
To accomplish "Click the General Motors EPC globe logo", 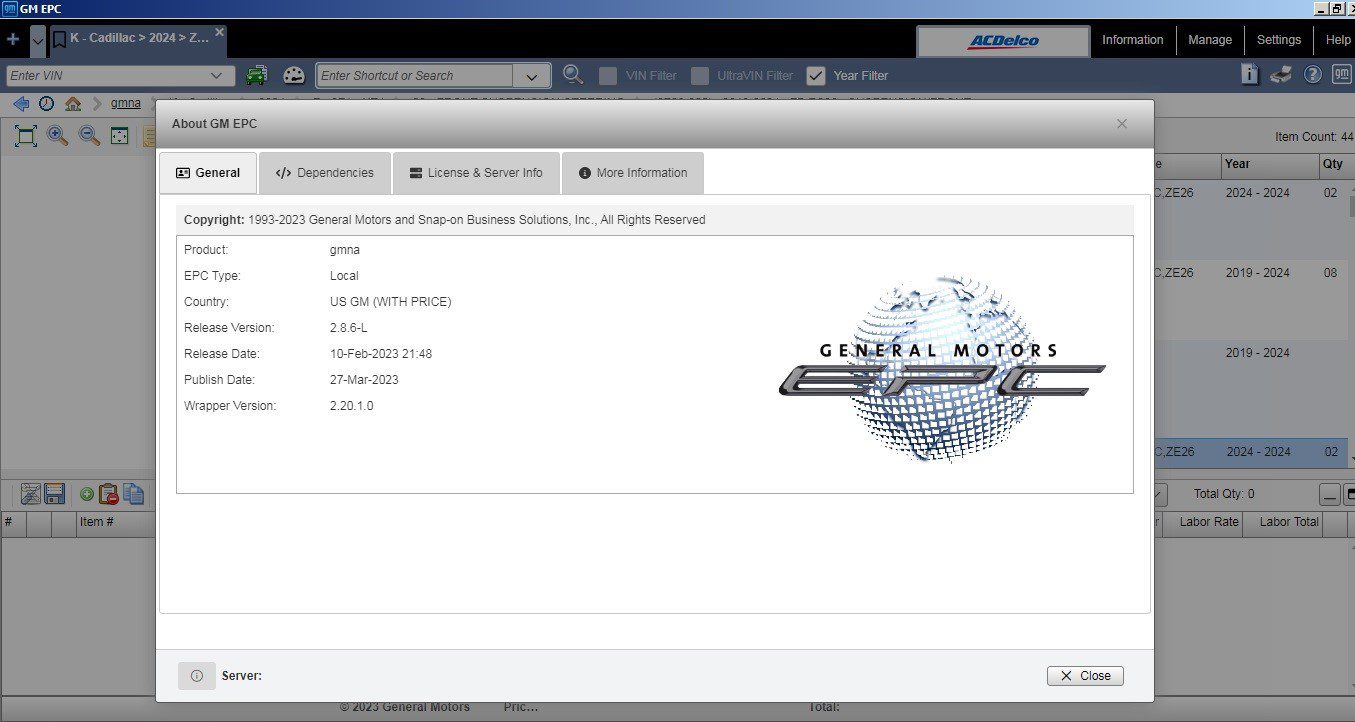I will point(942,368).
